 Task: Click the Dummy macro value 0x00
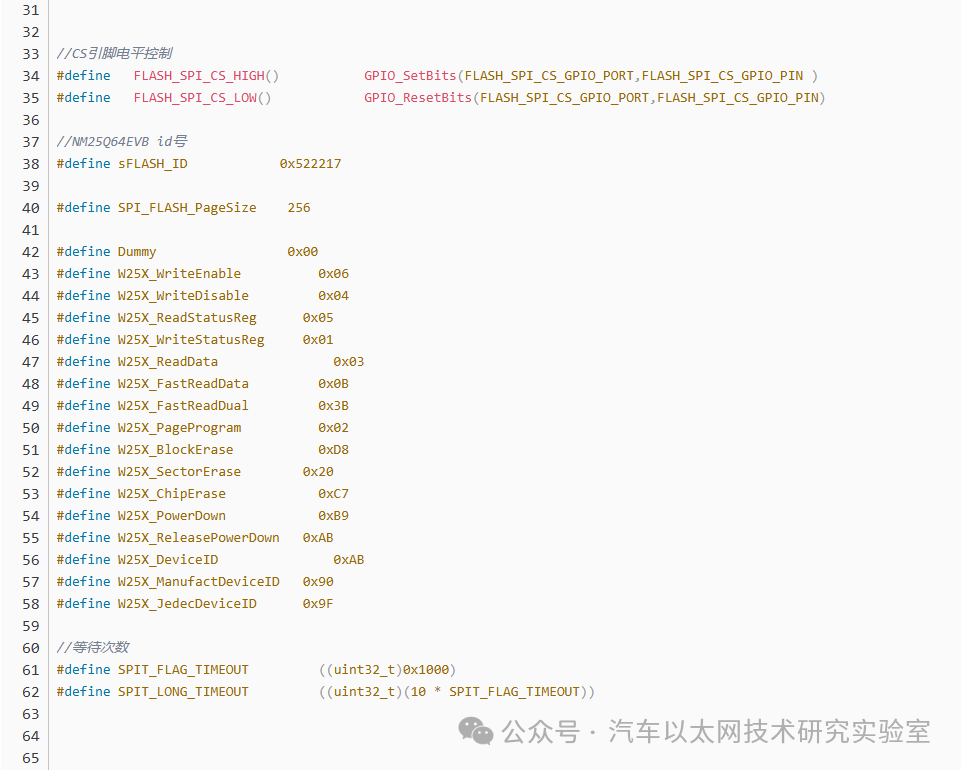pos(303,252)
